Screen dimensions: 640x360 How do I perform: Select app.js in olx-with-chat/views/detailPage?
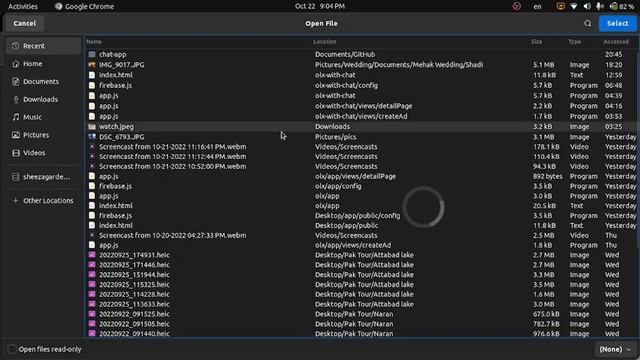click(361, 106)
